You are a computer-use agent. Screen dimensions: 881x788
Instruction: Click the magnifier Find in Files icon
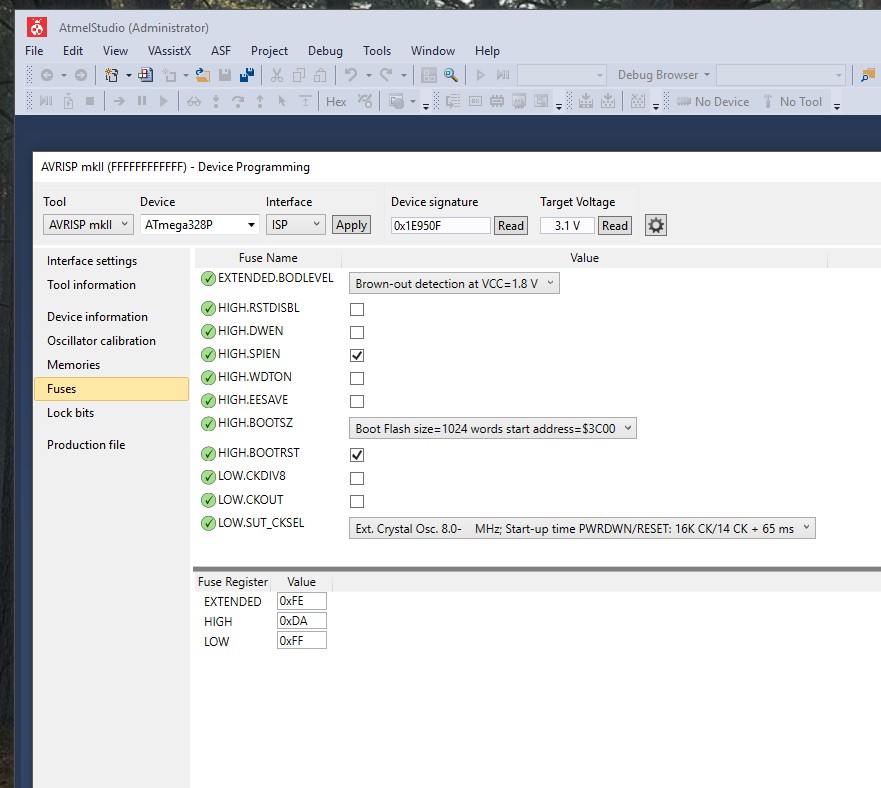pyautogui.click(x=451, y=75)
